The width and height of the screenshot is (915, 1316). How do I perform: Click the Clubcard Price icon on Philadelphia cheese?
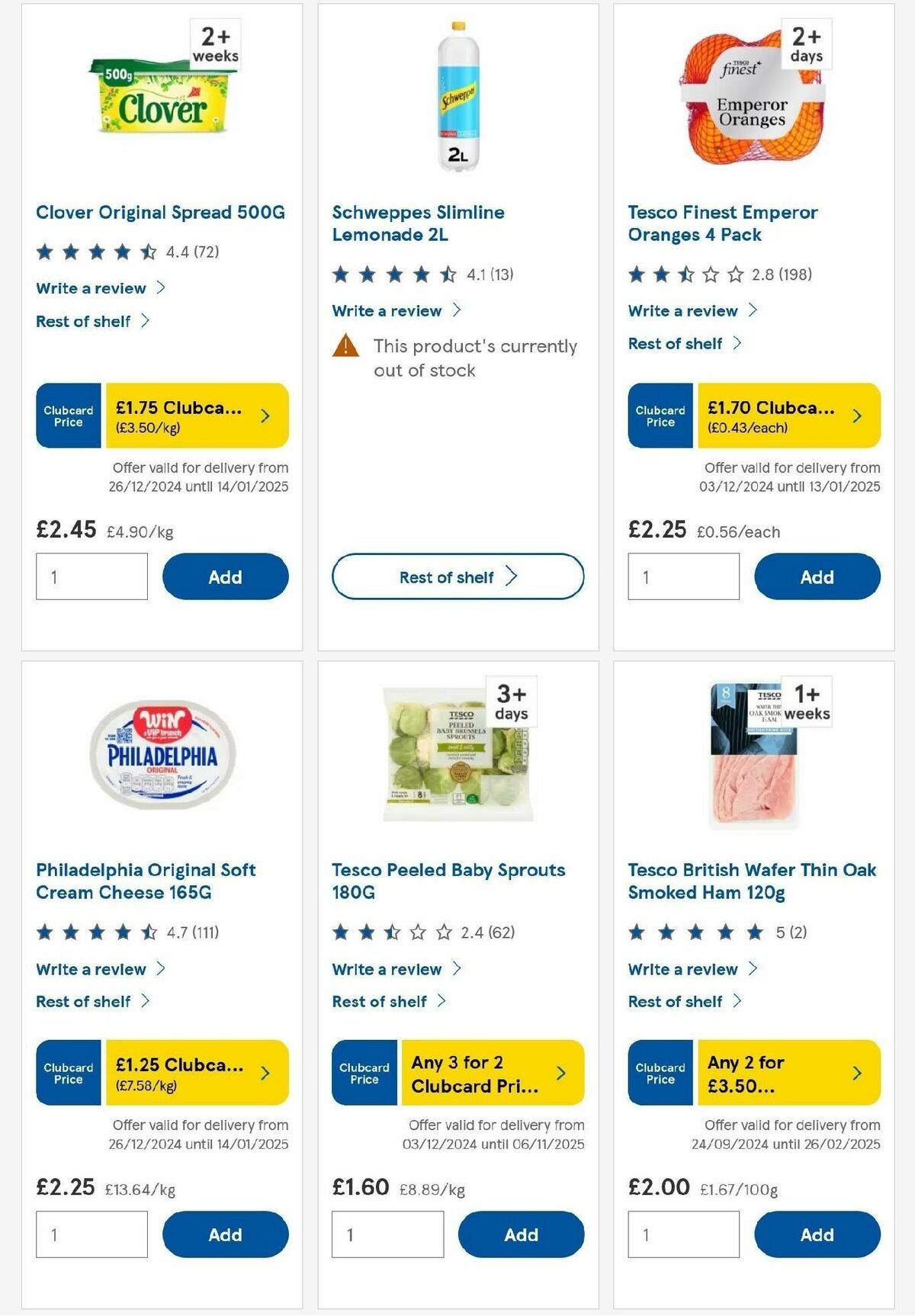[67, 1073]
